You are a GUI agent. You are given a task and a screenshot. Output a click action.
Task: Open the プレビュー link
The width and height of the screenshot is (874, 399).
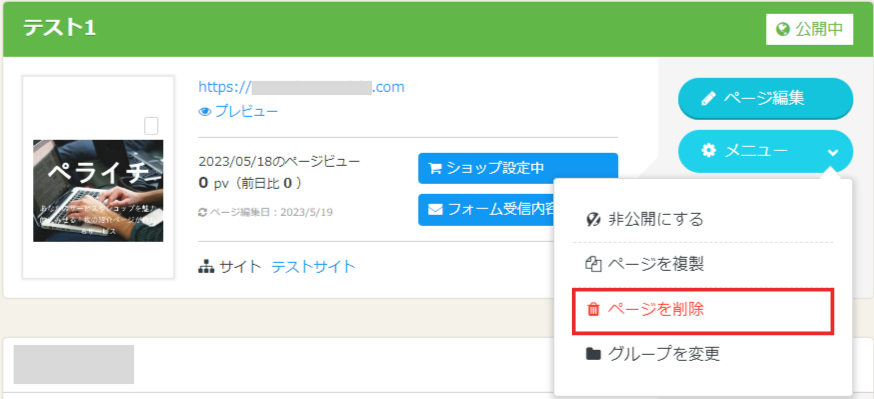point(246,111)
